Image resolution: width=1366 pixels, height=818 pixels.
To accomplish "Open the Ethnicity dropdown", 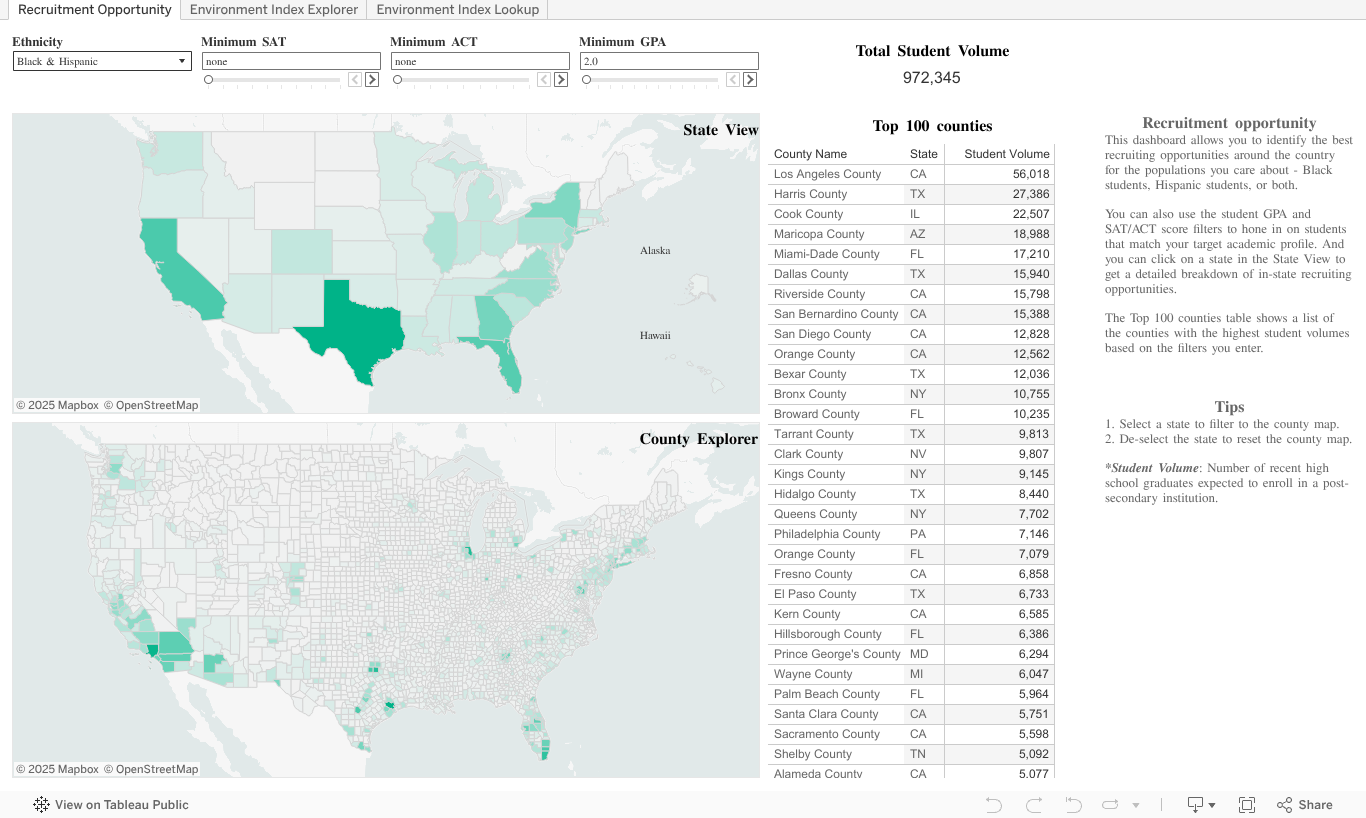I will click(102, 62).
